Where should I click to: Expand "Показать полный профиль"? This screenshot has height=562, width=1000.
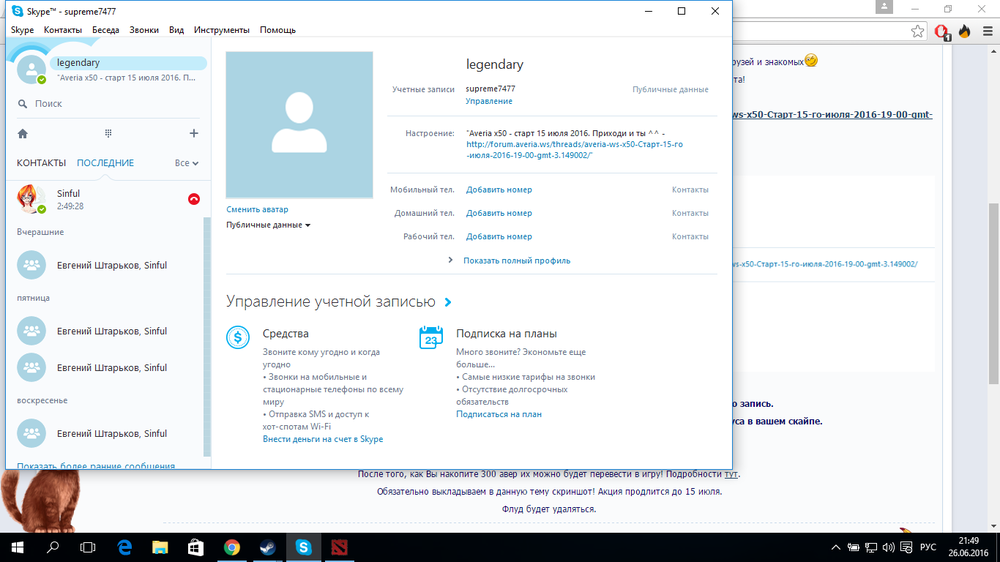tap(516, 260)
